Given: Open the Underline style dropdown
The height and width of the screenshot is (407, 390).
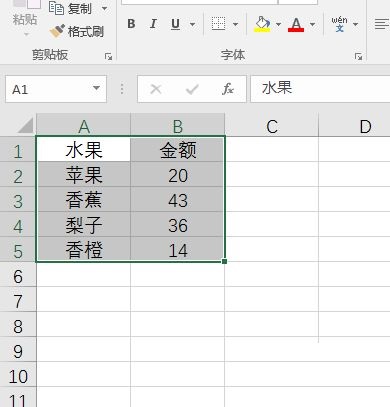Looking at the screenshot, I should click(192, 24).
